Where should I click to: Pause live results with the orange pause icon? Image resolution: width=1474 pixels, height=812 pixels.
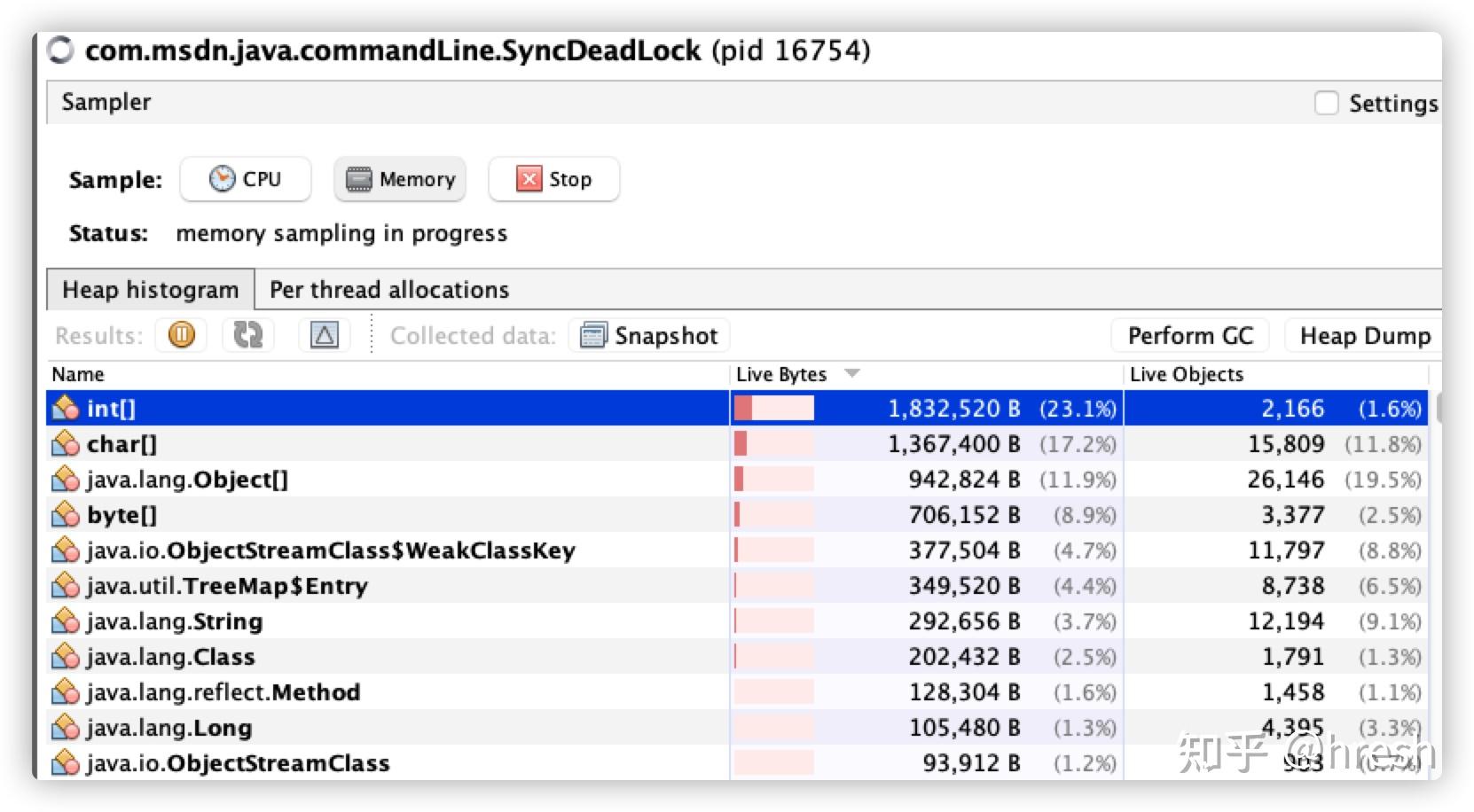(x=182, y=335)
